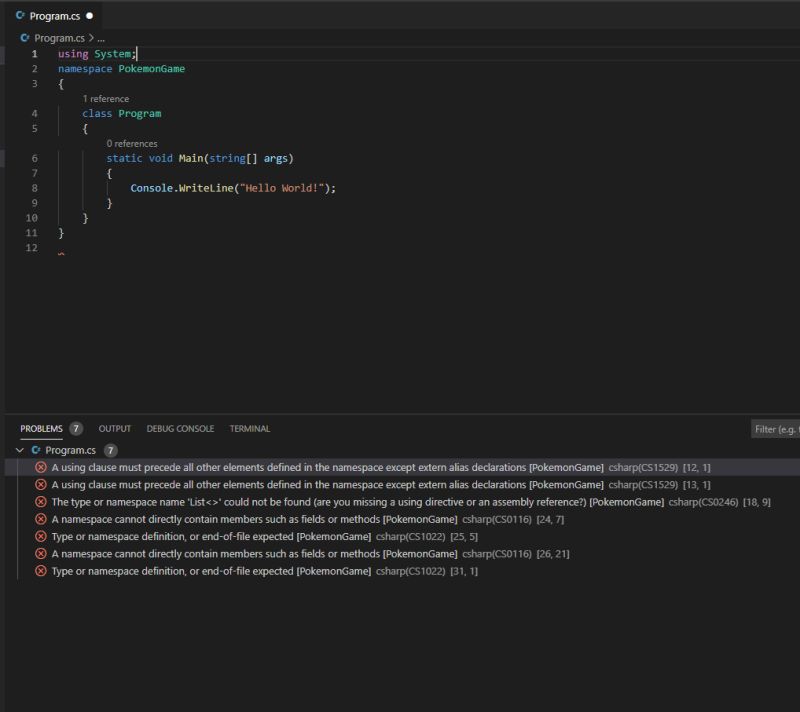Click the '0 references' CodeLens above Main

point(131,143)
